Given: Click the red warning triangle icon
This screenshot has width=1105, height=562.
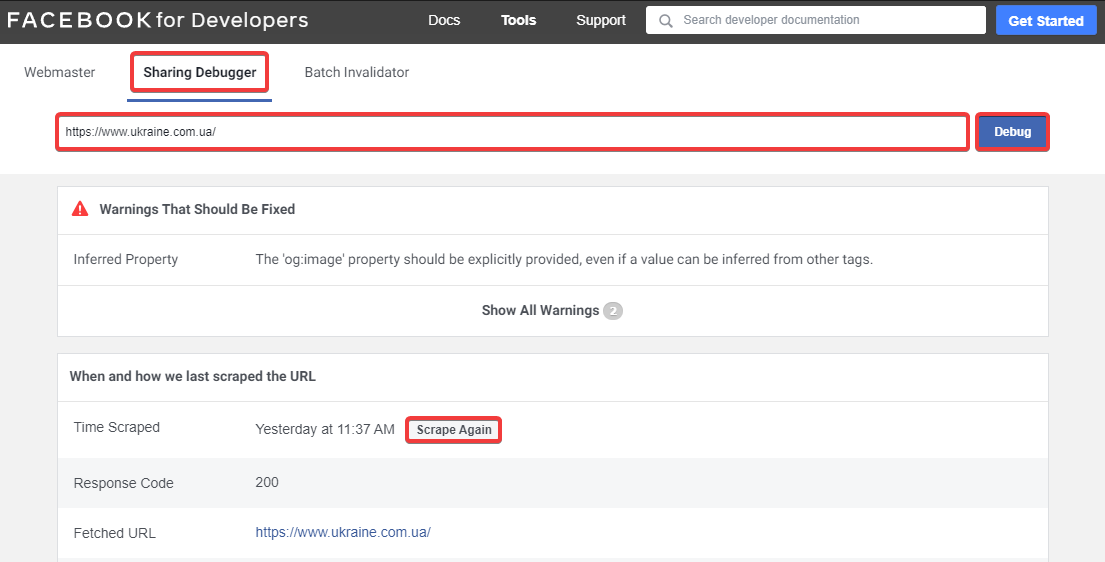Looking at the screenshot, I should tap(79, 210).
